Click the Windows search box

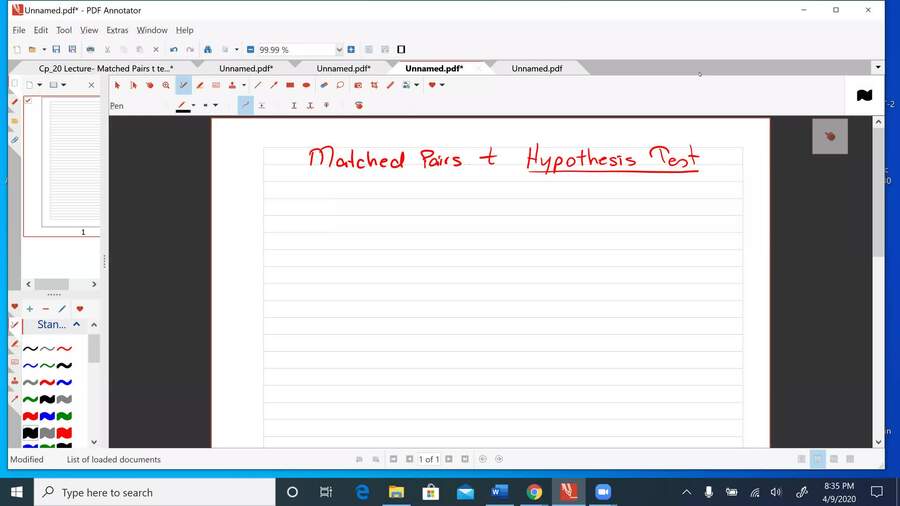(x=155, y=492)
